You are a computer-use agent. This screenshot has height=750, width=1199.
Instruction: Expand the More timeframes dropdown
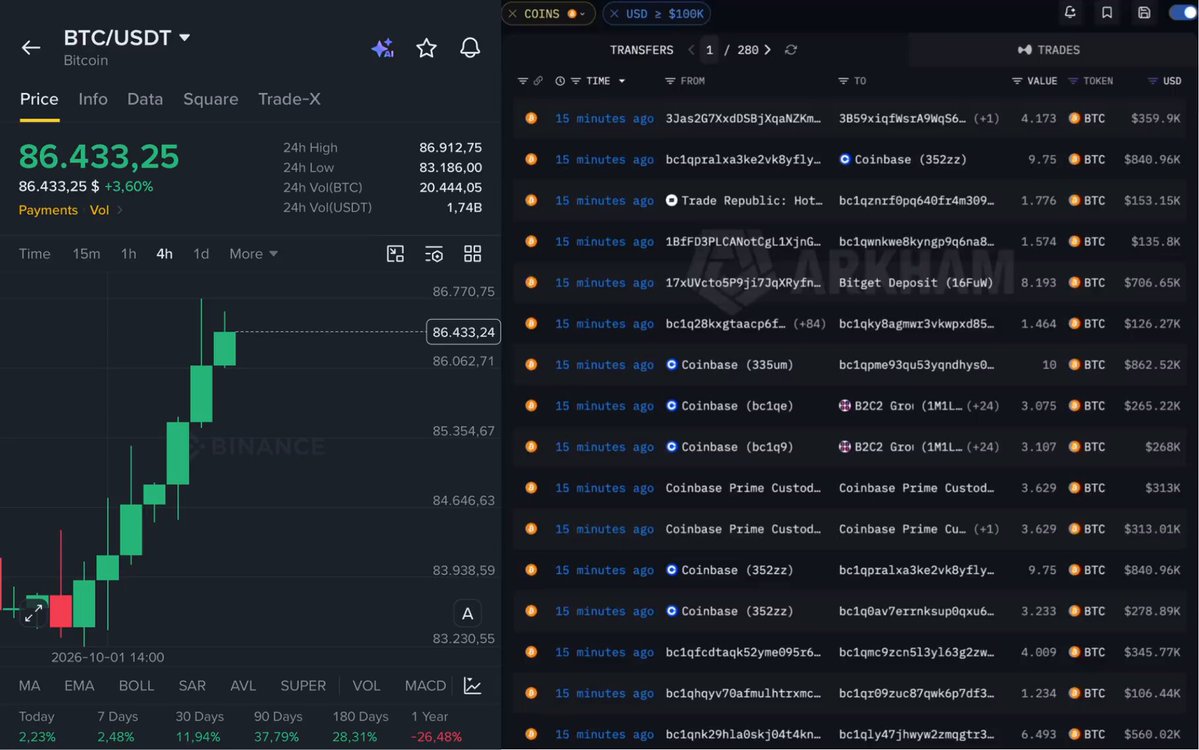[x=253, y=254]
